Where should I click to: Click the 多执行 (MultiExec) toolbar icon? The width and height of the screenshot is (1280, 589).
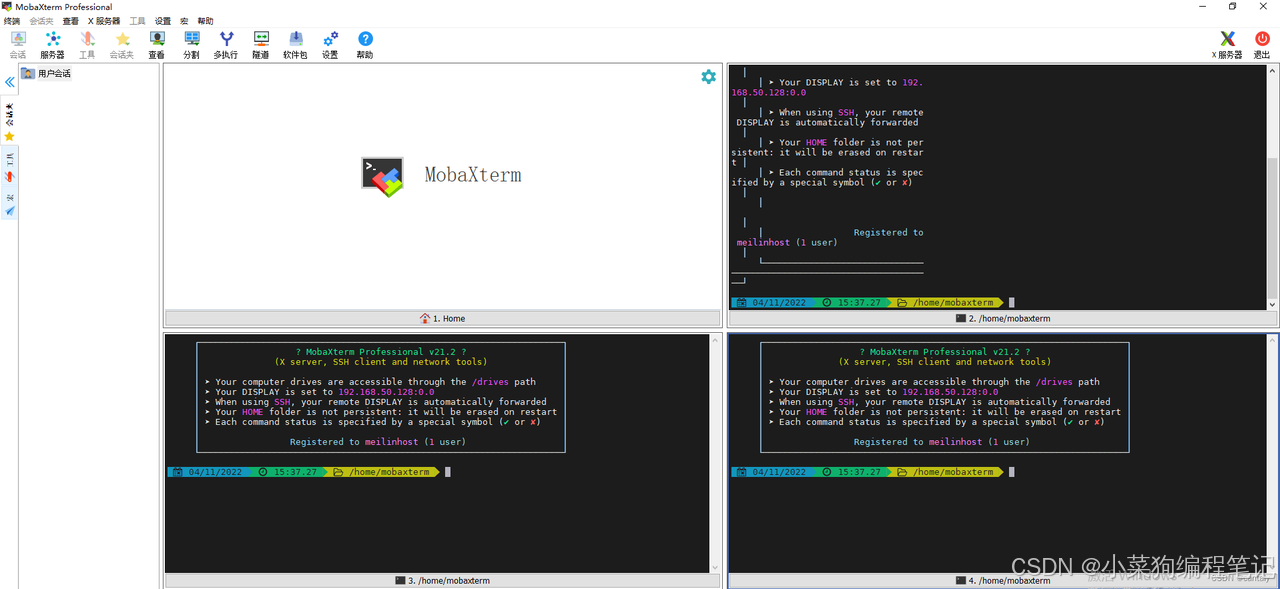(226, 45)
